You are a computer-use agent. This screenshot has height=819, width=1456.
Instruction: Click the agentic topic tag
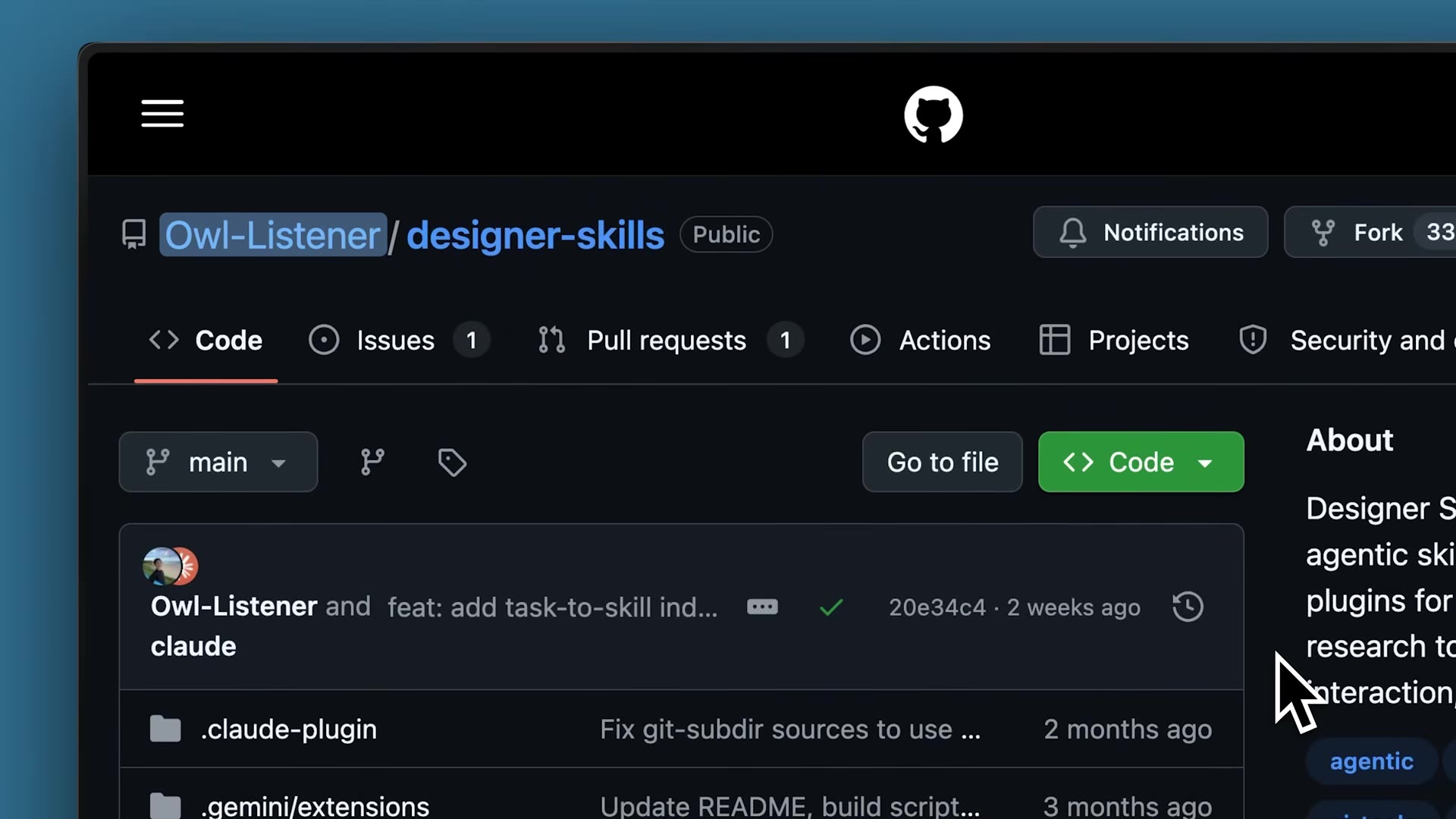[1371, 761]
